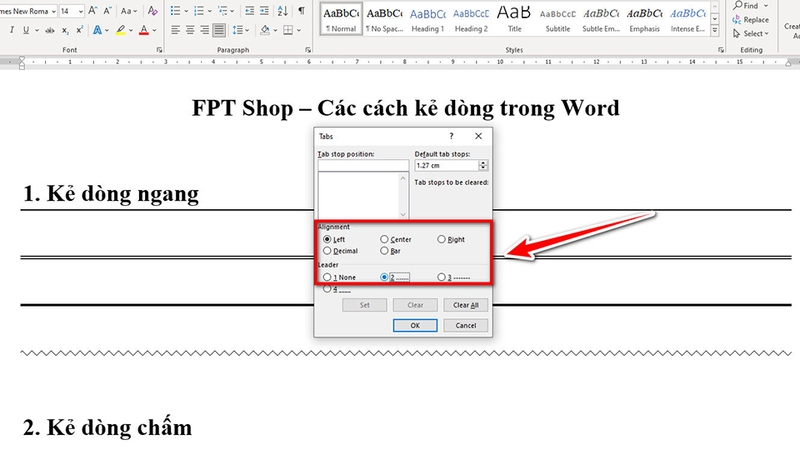Click the Text Effects icon
This screenshot has width=800, height=450.
tap(97, 31)
